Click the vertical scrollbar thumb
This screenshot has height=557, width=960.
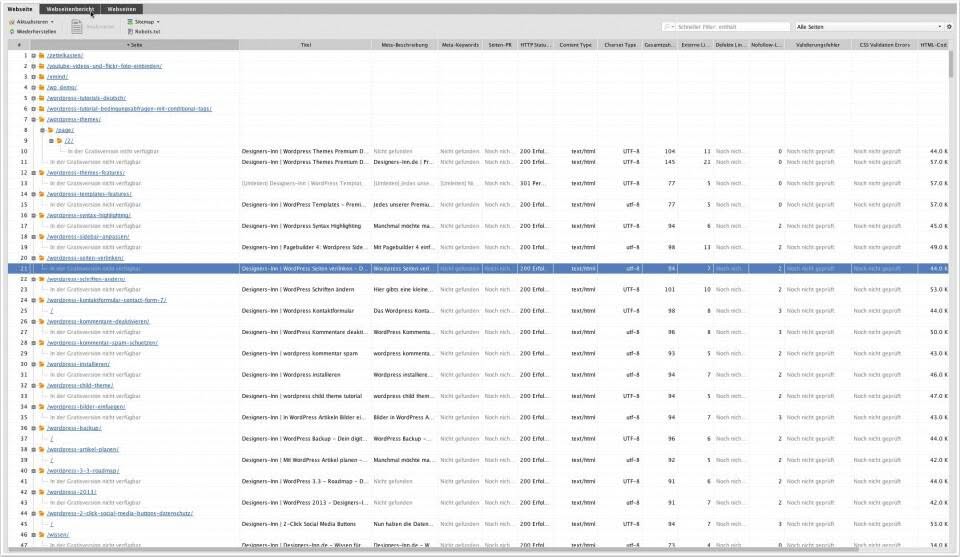pos(951,63)
